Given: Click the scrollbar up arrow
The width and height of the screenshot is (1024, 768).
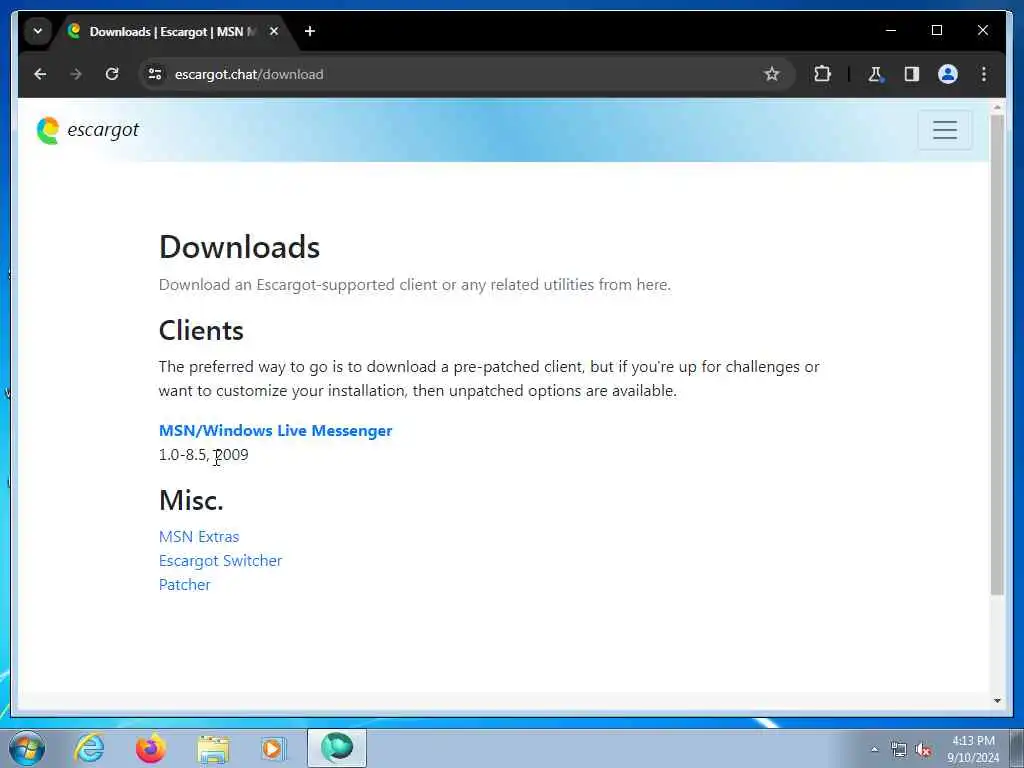Looking at the screenshot, I should (997, 106).
